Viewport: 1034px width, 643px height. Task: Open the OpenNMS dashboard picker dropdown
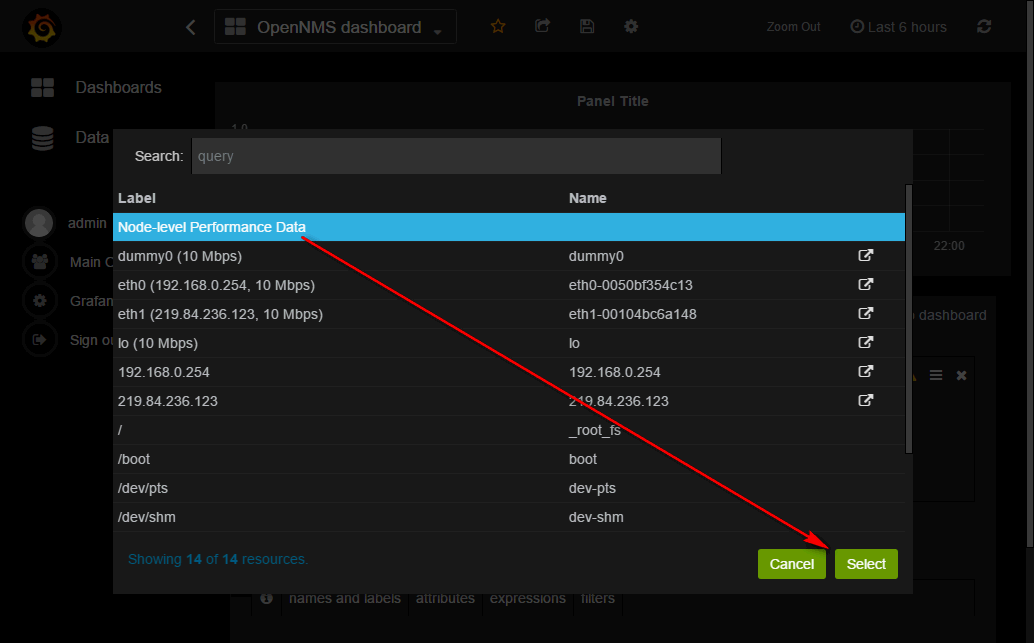[x=335, y=27]
